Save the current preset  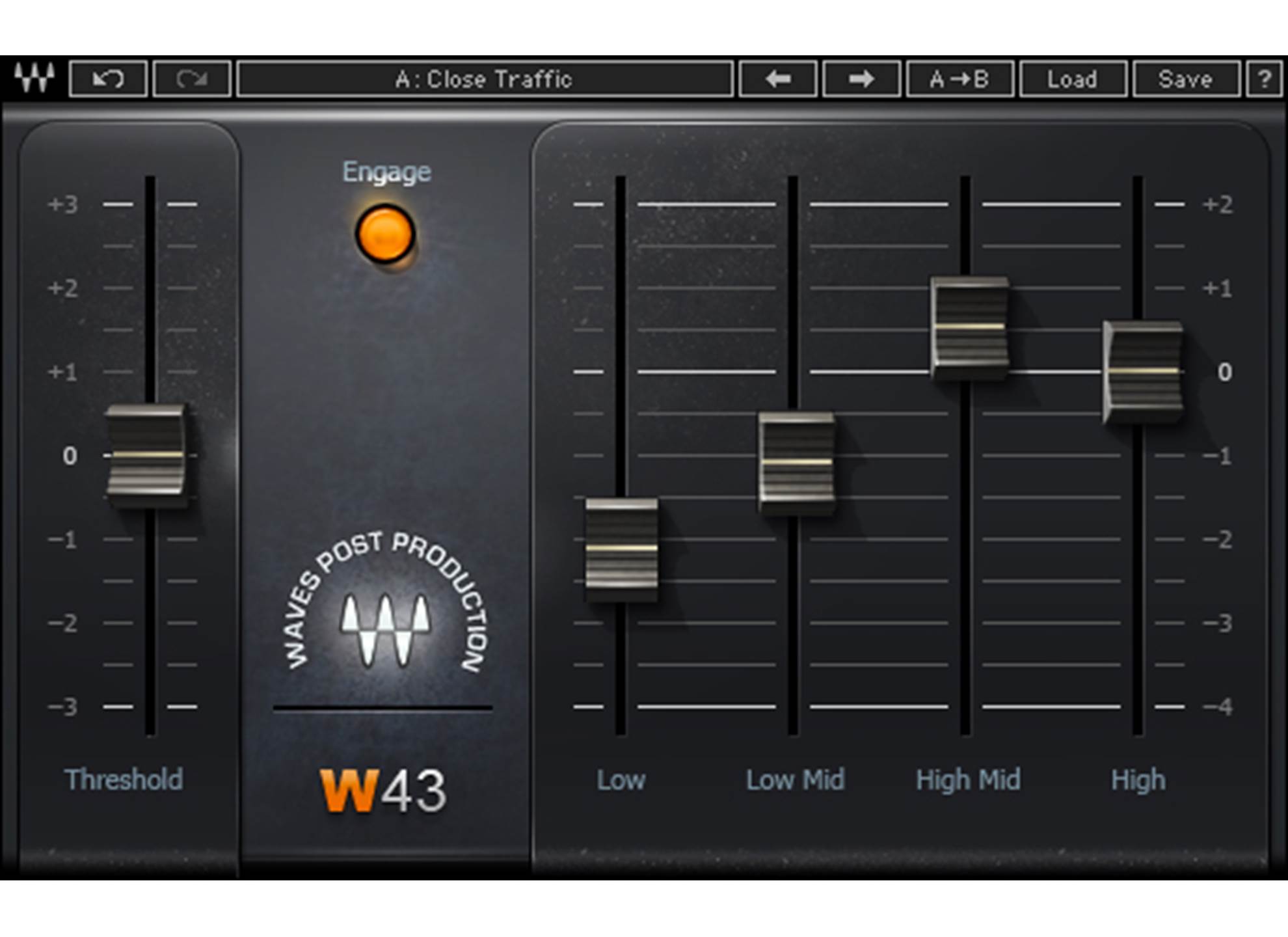[x=1186, y=79]
